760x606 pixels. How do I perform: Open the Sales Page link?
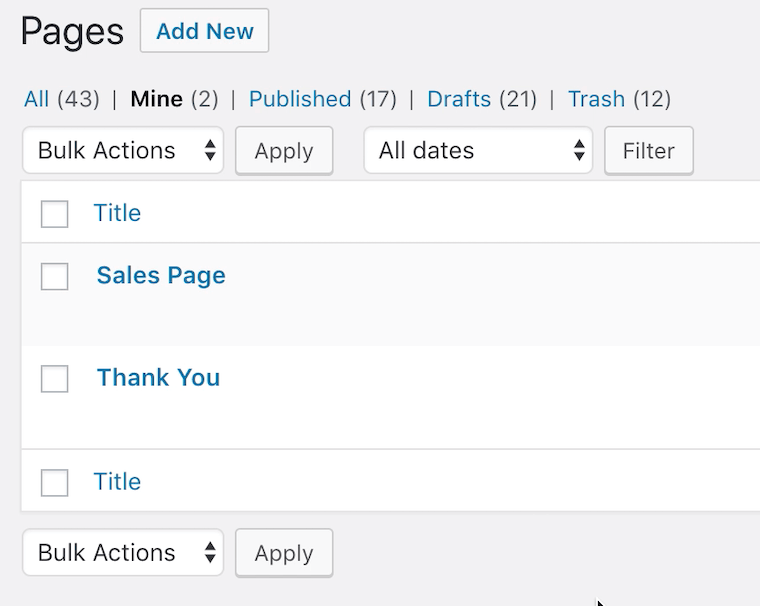161,276
